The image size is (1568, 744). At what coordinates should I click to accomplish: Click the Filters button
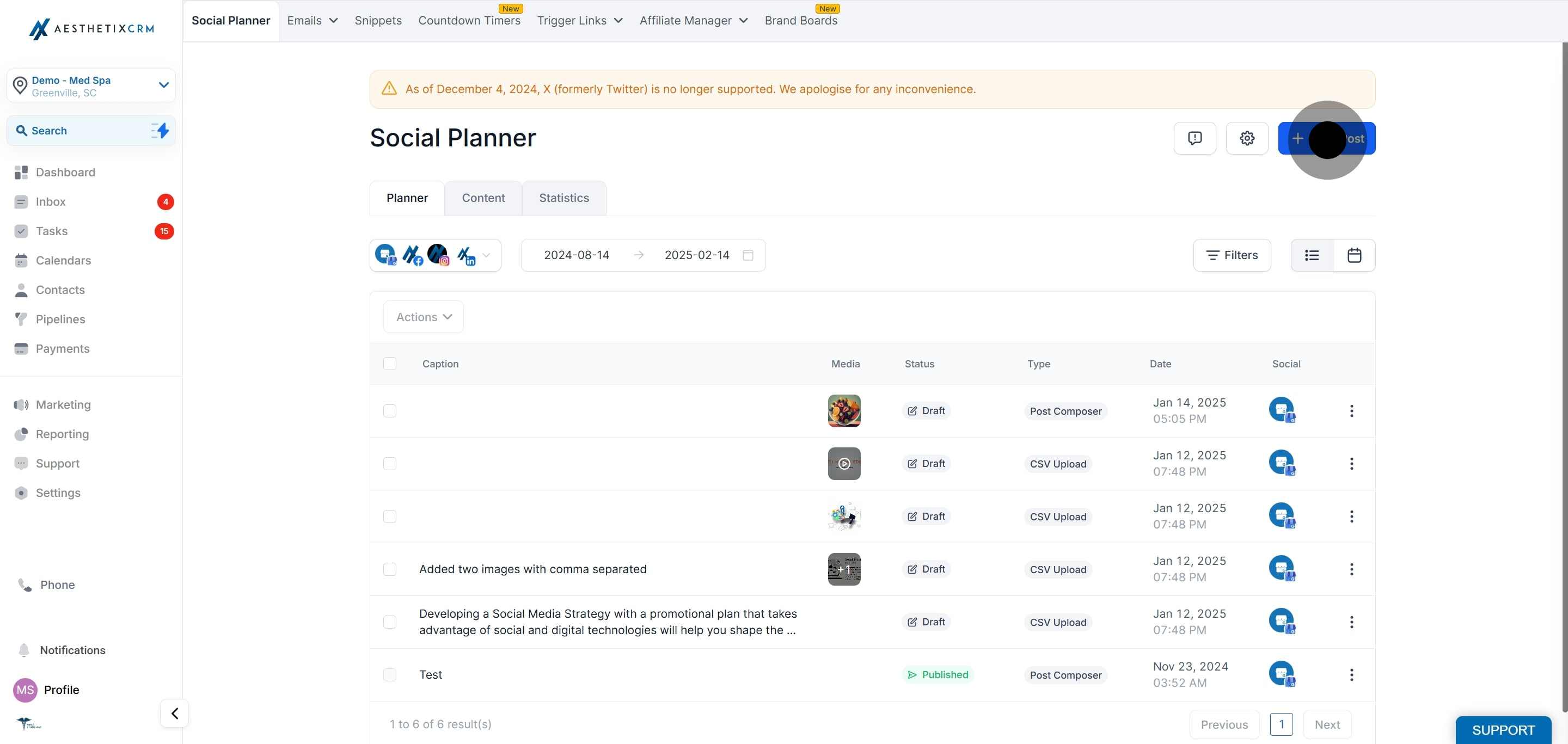point(1232,255)
